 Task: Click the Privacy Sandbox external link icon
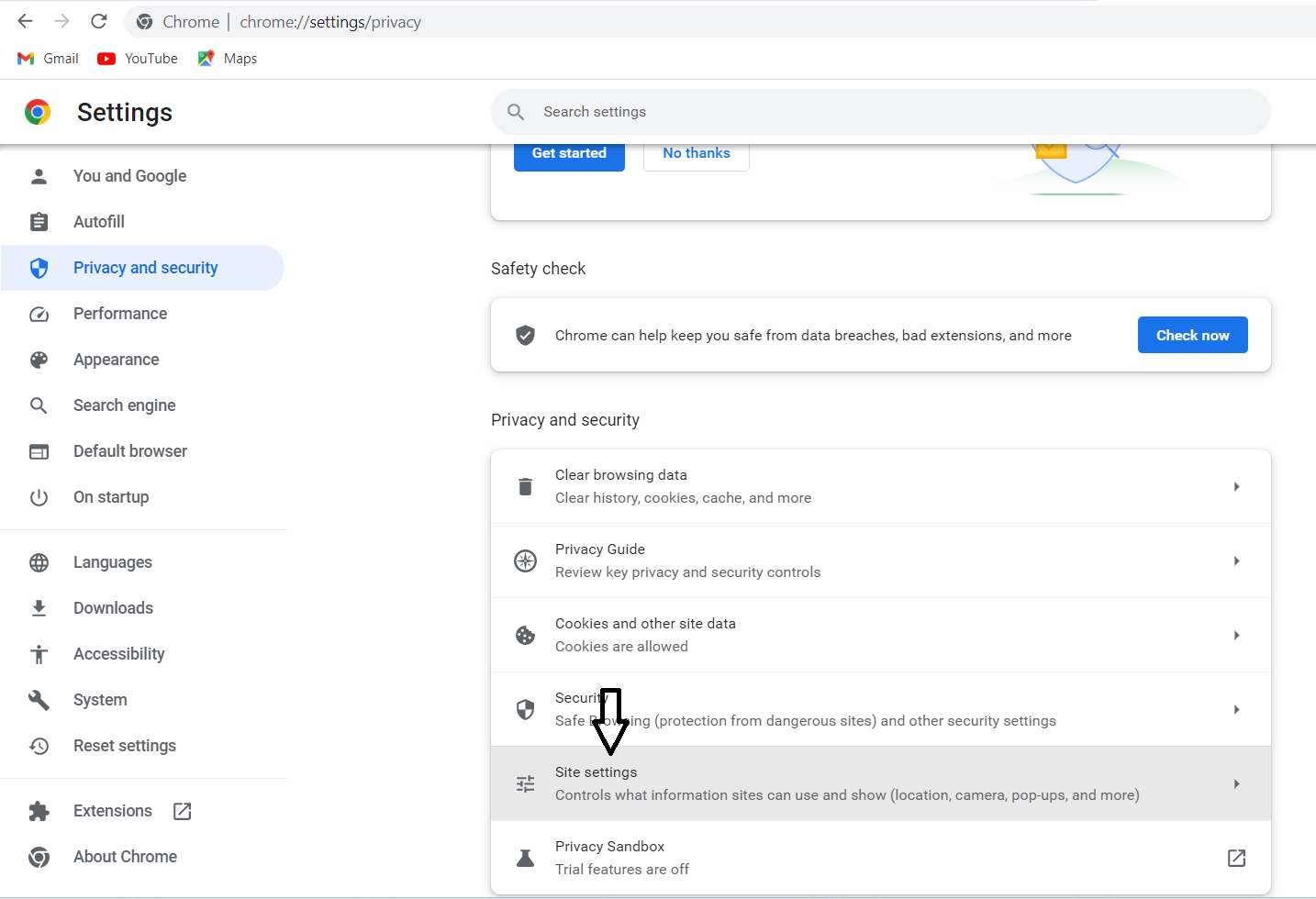coord(1236,858)
